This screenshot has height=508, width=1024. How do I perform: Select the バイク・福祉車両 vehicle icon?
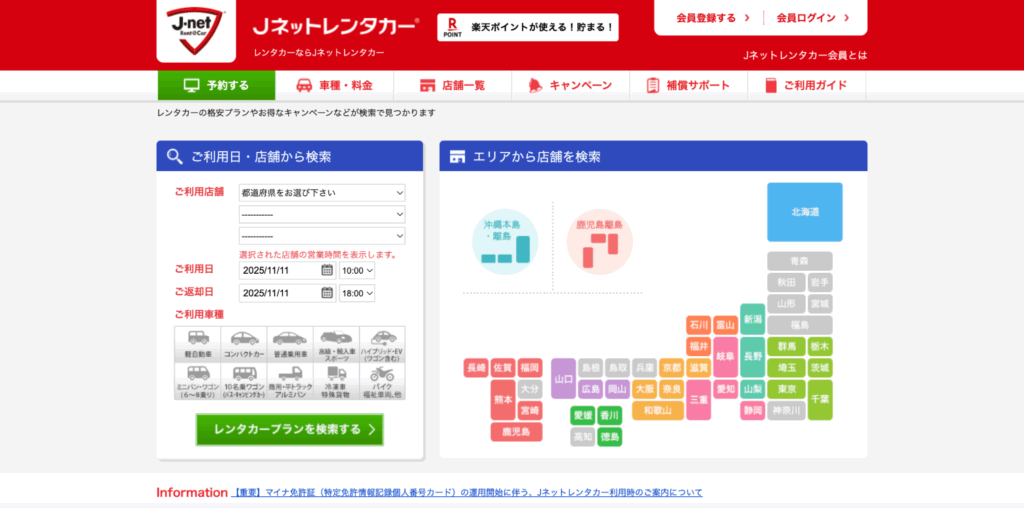pyautogui.click(x=382, y=381)
